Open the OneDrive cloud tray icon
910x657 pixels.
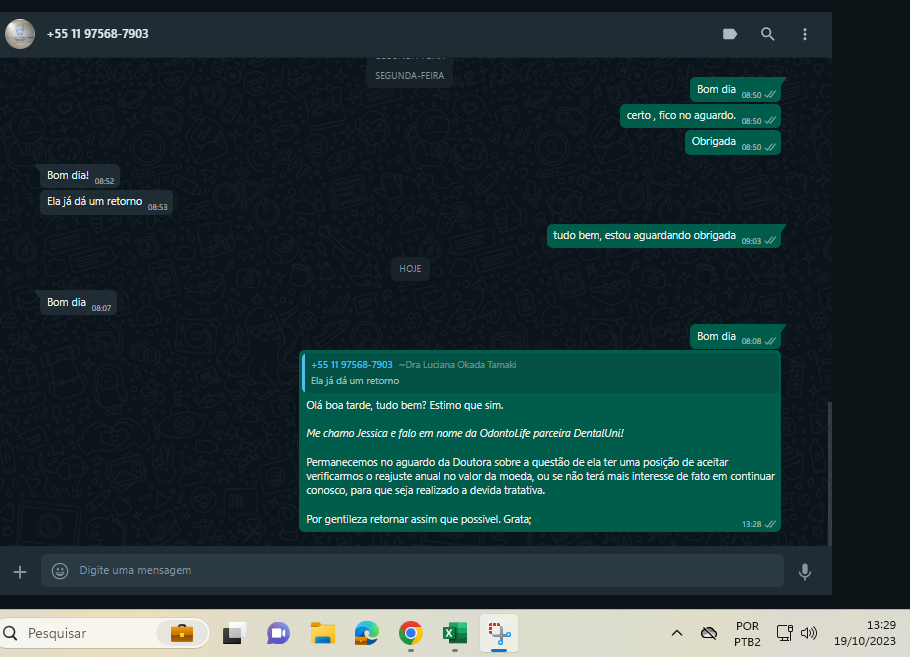click(709, 633)
